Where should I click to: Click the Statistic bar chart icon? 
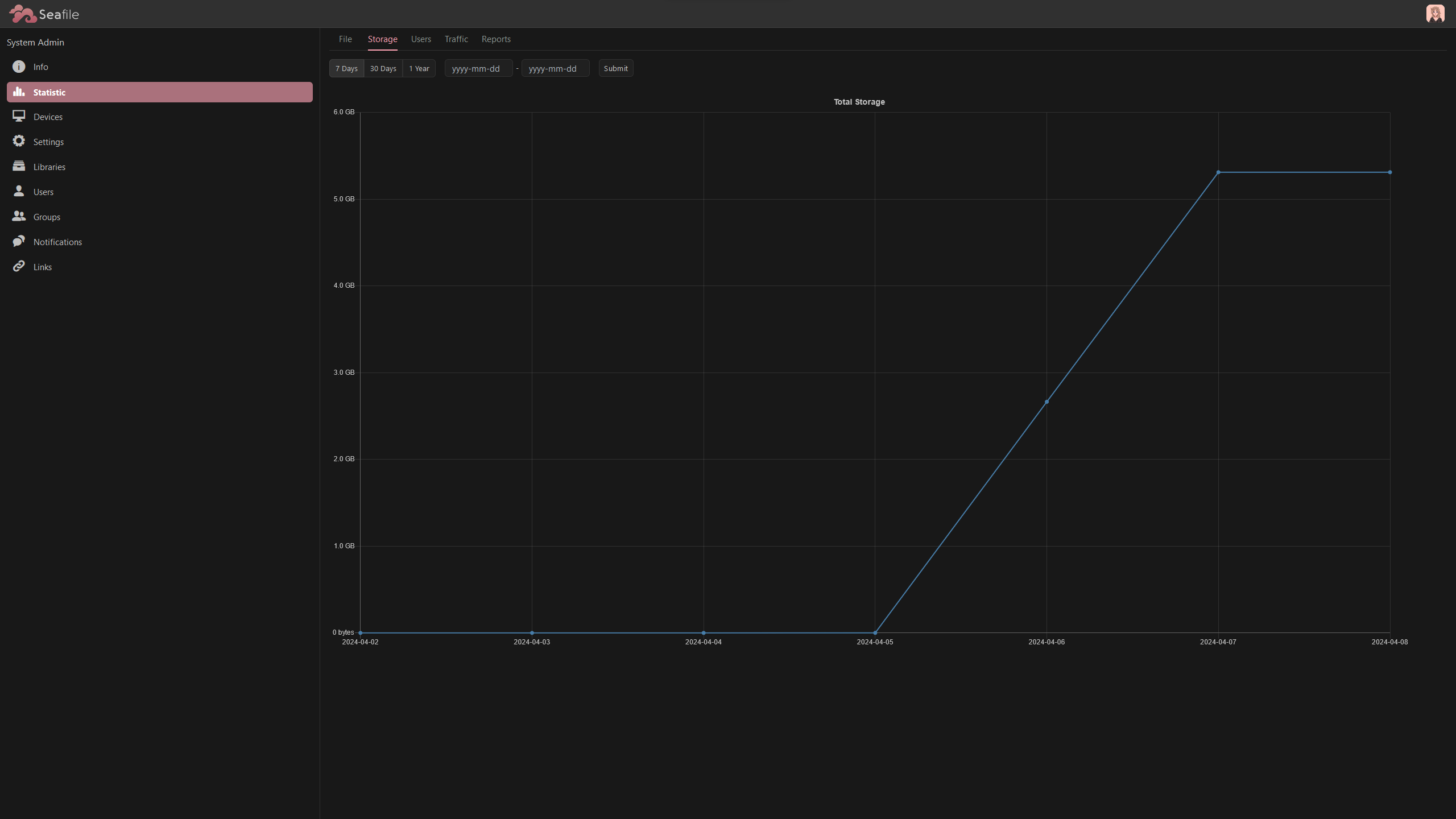pyautogui.click(x=19, y=92)
